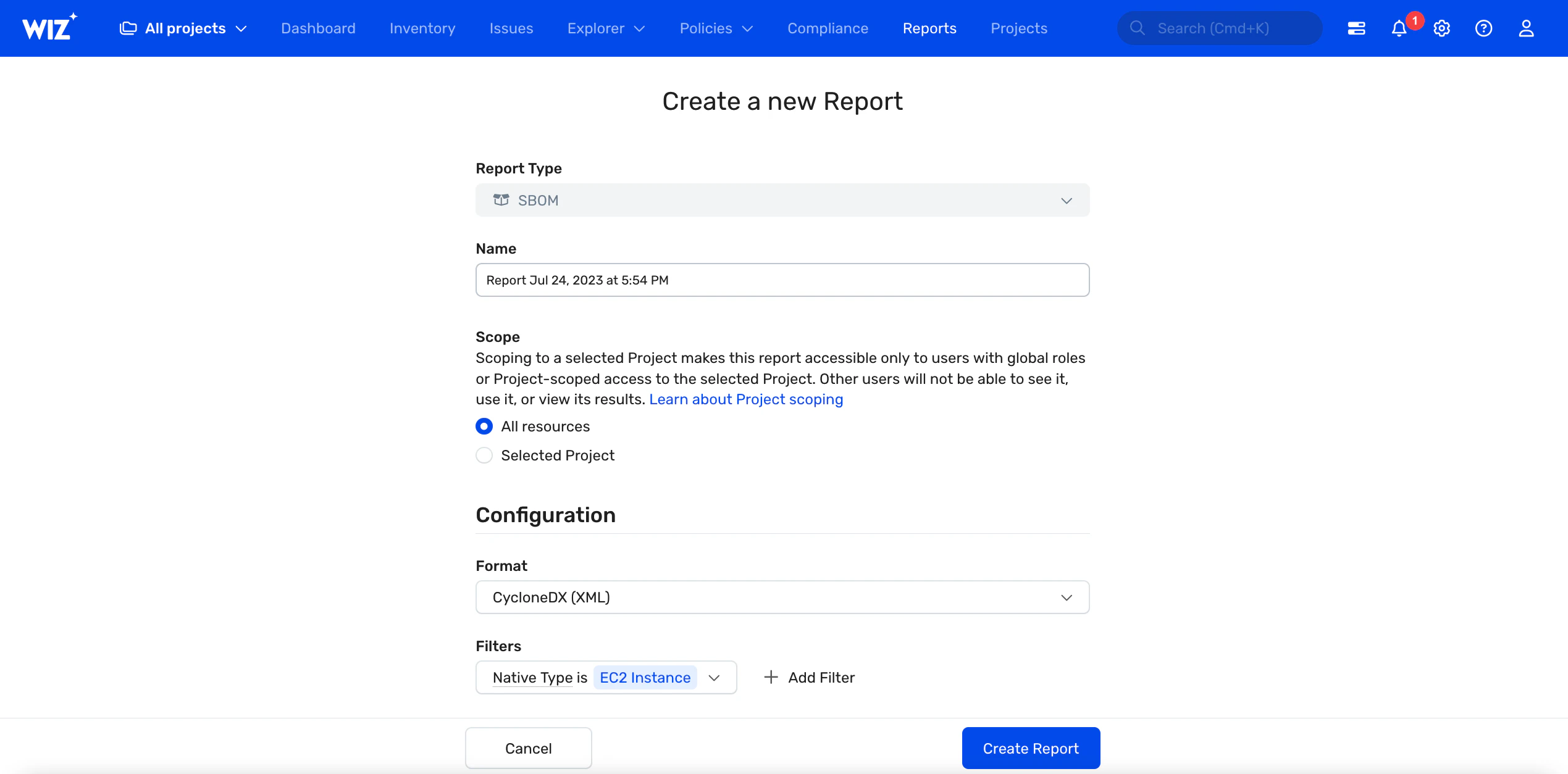Open the settings gear
The image size is (1568, 774).
pos(1441,28)
